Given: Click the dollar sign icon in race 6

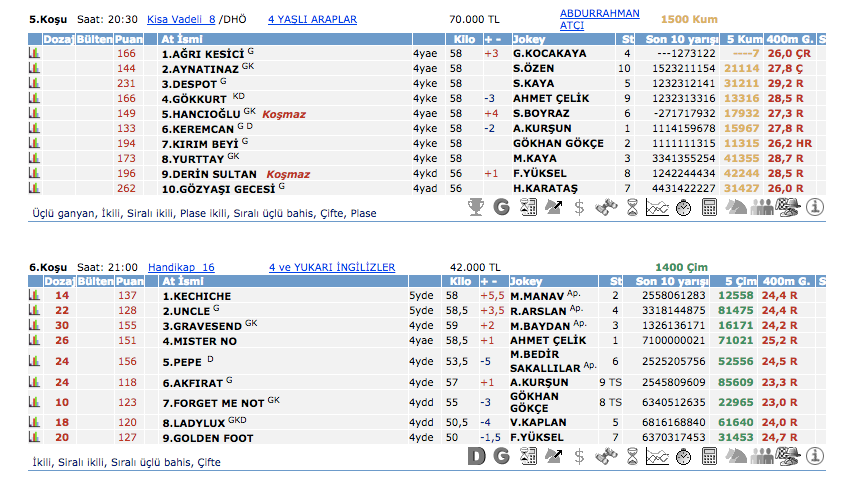Looking at the screenshot, I should point(580,456).
